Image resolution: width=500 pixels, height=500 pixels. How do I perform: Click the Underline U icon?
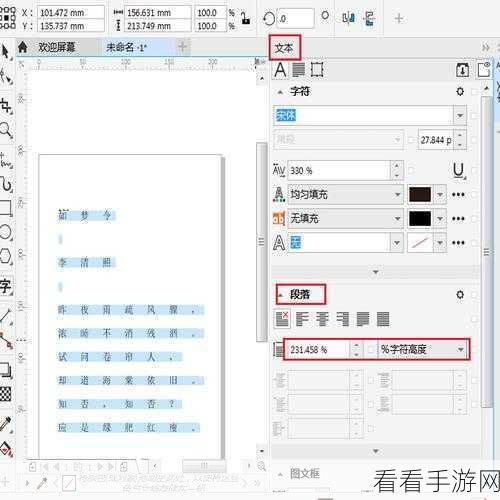click(x=459, y=171)
